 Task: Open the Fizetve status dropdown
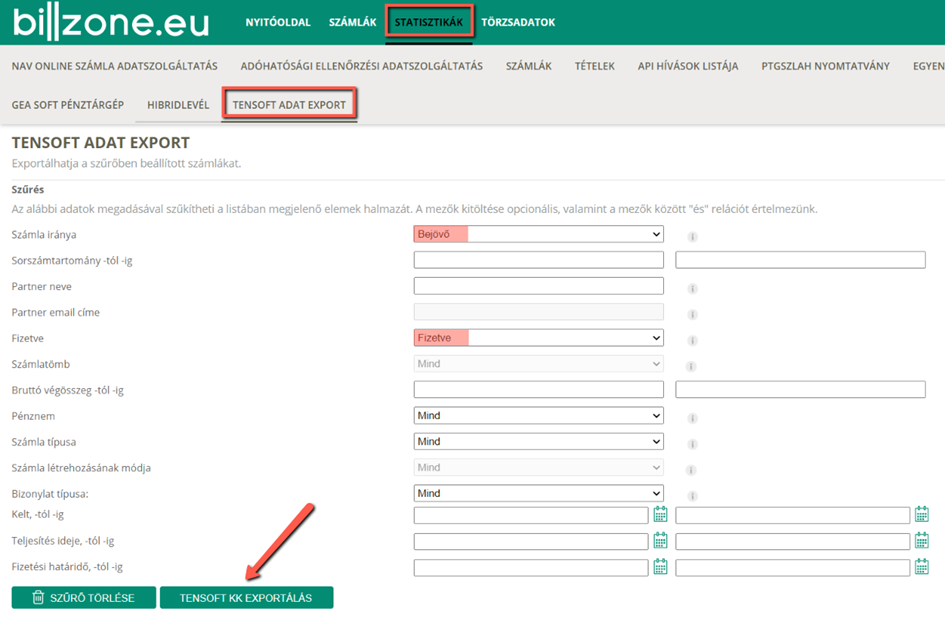click(x=538, y=338)
